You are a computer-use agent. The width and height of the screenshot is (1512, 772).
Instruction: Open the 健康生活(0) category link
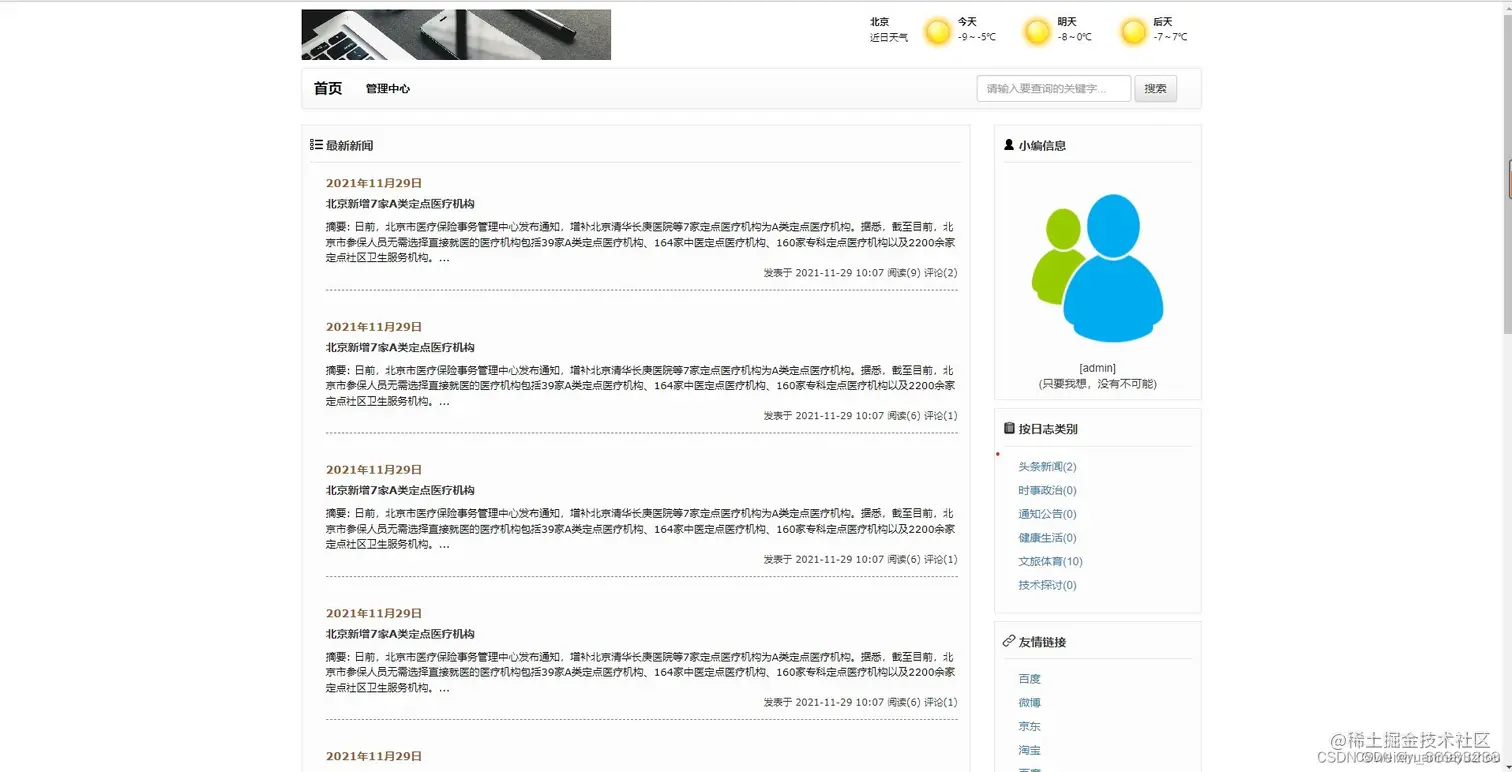[1047, 538]
